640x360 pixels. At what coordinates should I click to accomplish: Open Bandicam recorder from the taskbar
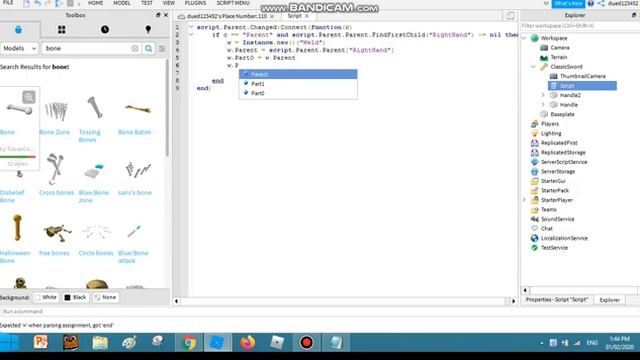tap(306, 342)
